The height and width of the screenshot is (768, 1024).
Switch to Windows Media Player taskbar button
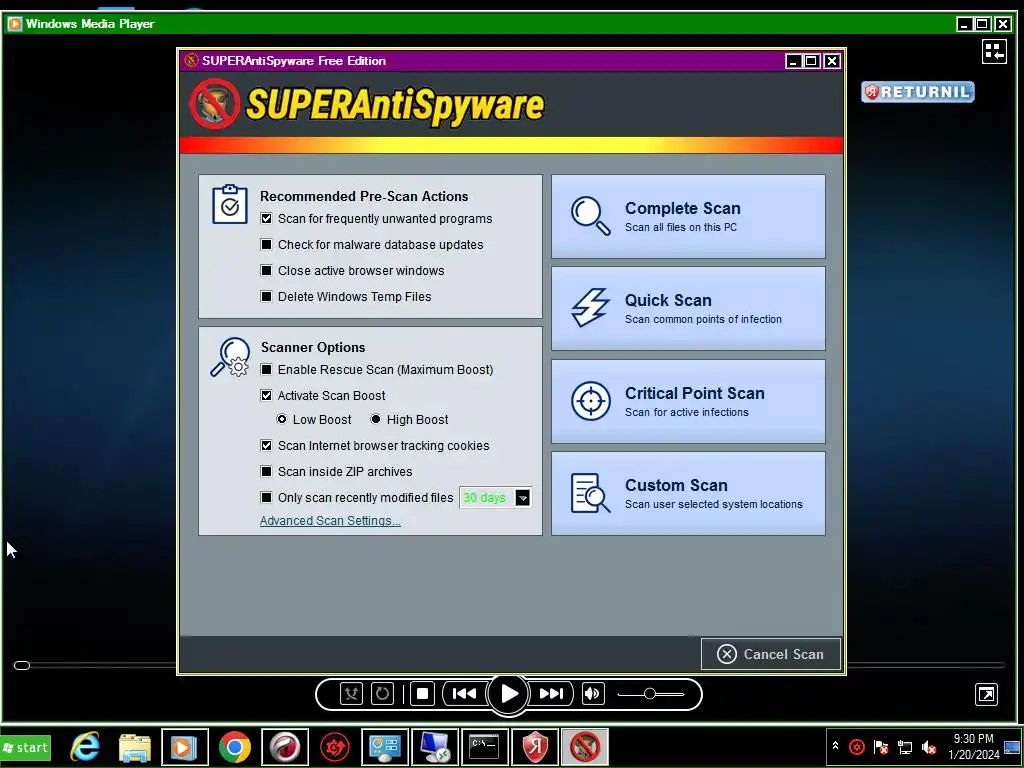pyautogui.click(x=185, y=747)
